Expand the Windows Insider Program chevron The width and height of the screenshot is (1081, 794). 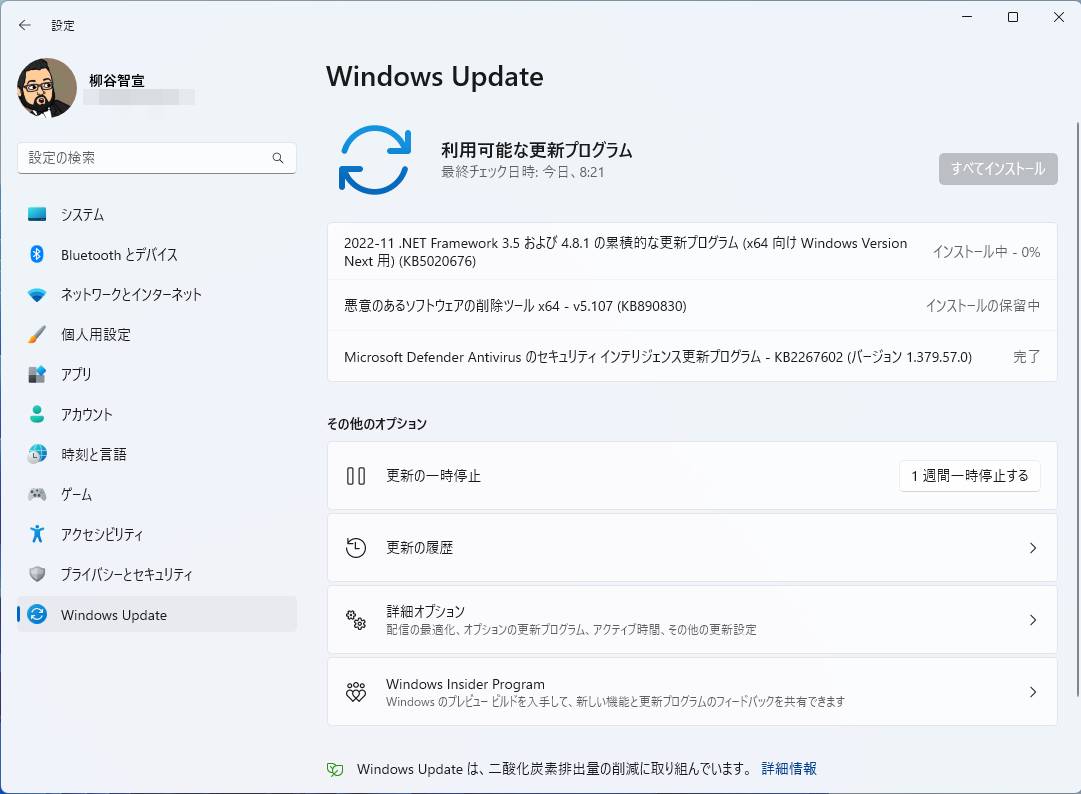[x=1033, y=692]
